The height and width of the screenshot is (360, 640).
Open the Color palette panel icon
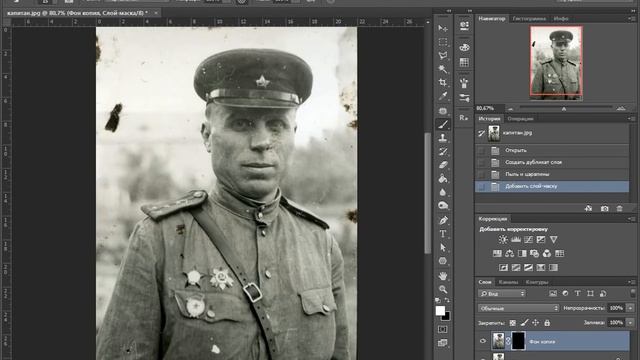[x=464, y=47]
